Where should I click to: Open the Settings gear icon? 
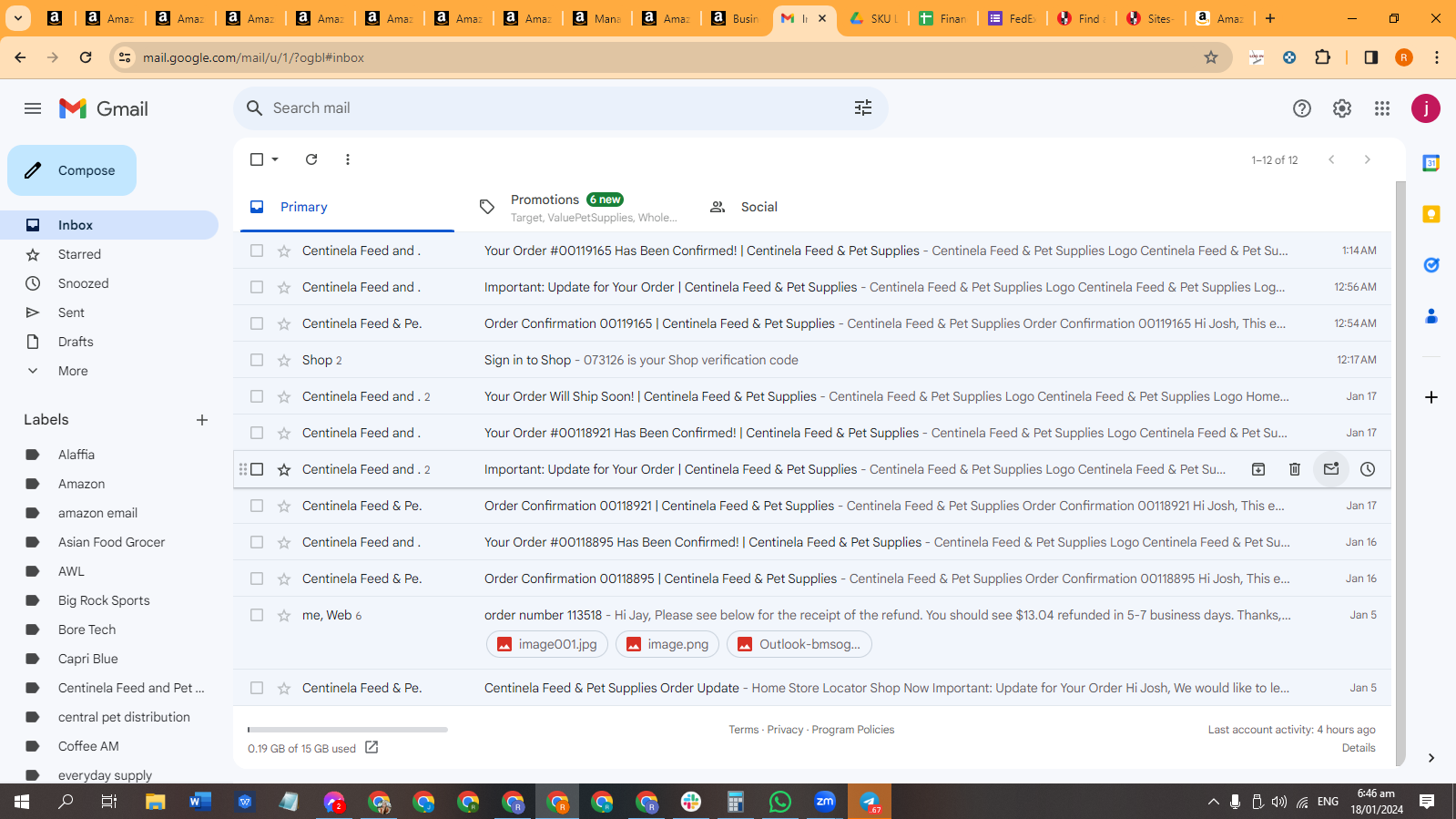tap(1342, 108)
